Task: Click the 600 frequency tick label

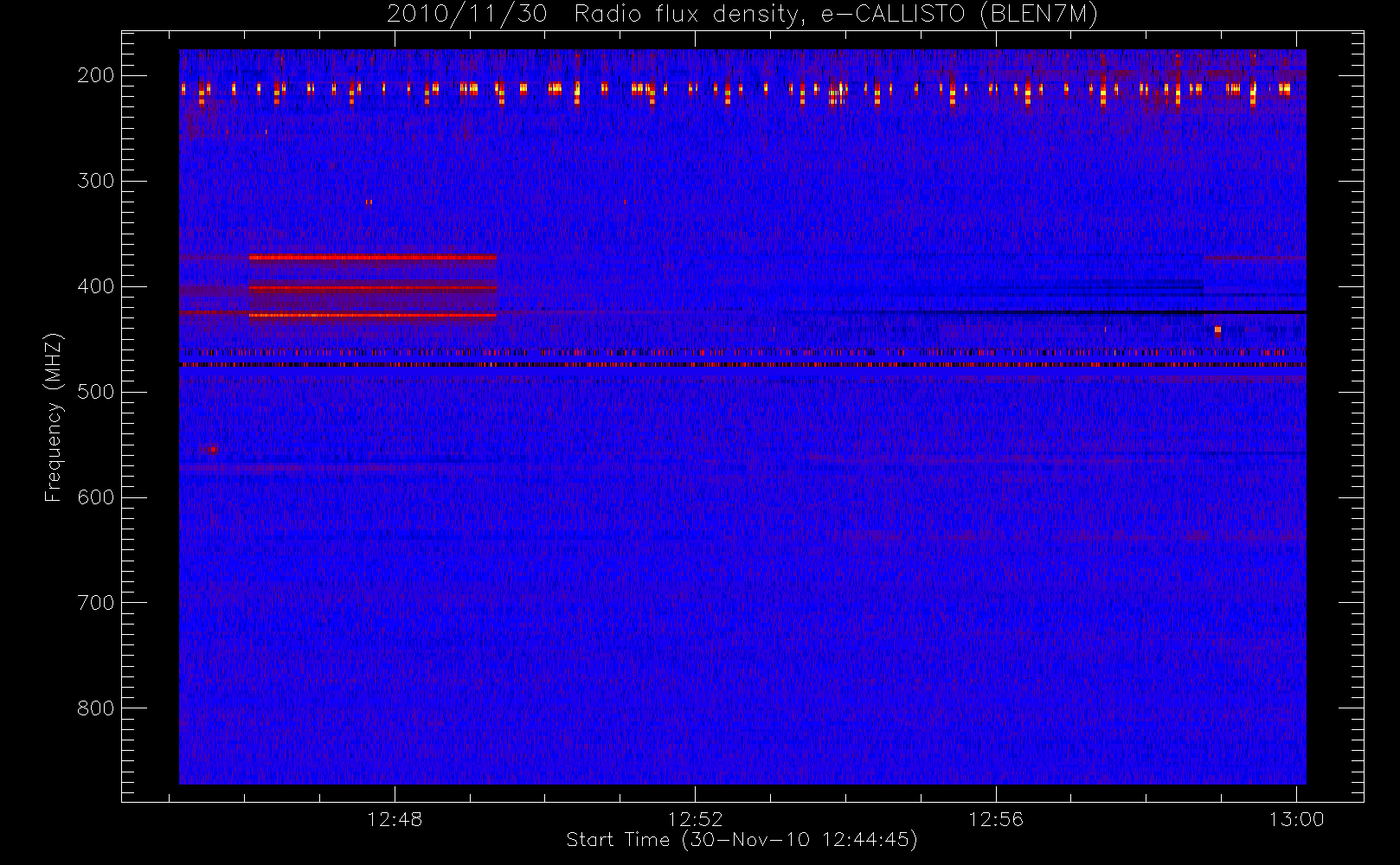Action: pos(96,497)
